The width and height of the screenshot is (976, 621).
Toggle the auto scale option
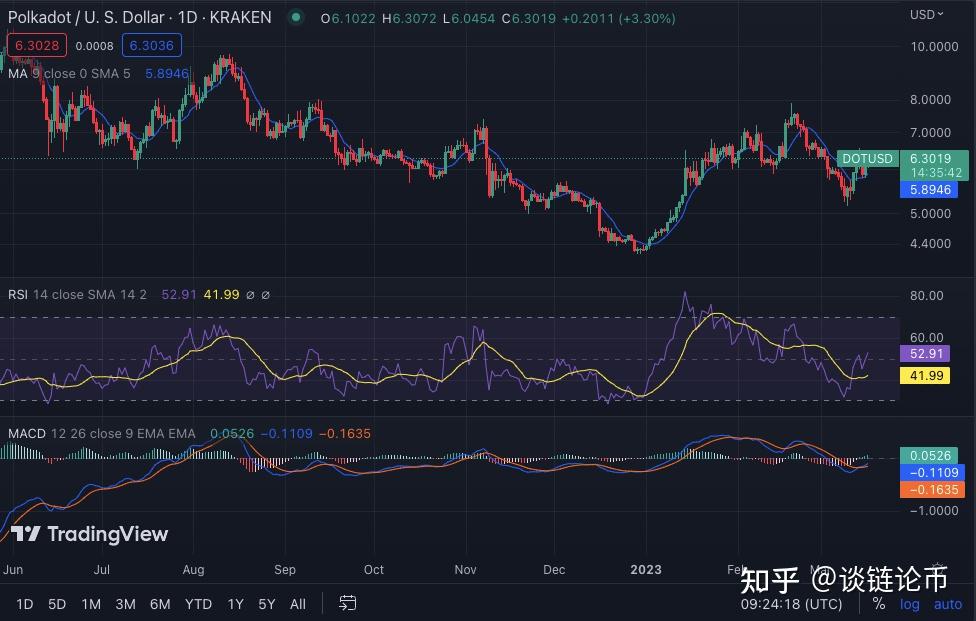(x=947, y=604)
